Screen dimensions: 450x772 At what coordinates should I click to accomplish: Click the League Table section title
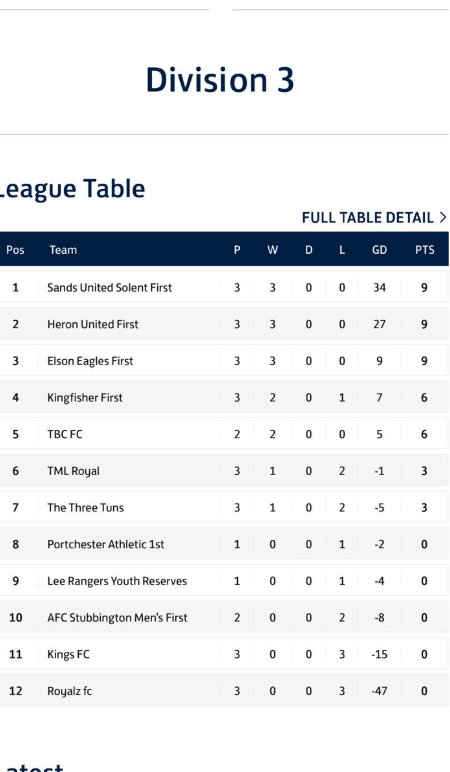pyautogui.click(x=72, y=189)
